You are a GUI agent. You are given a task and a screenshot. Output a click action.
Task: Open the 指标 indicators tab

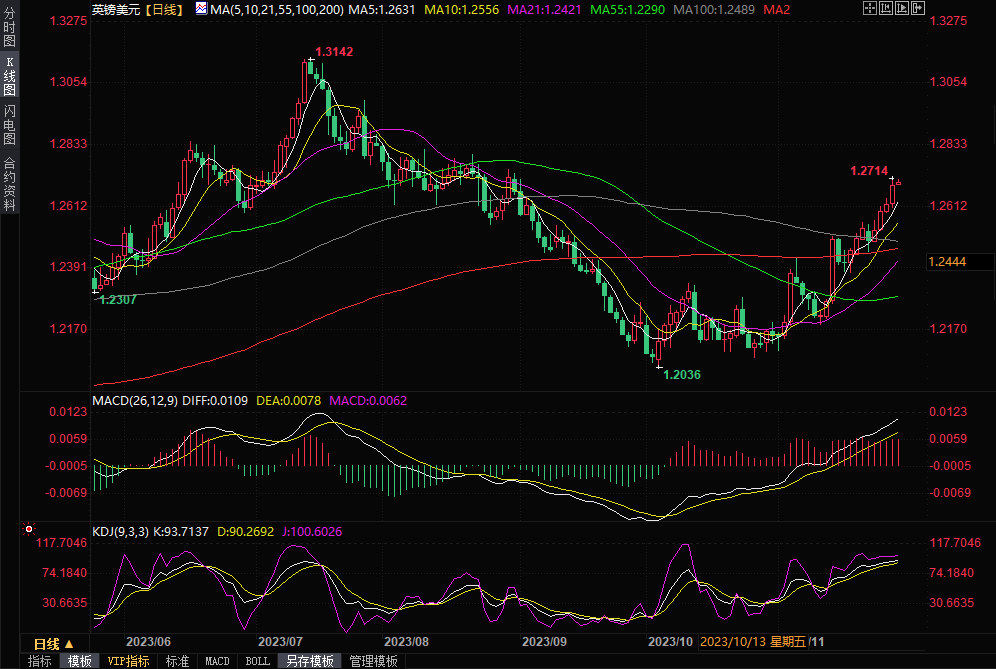click(40, 661)
